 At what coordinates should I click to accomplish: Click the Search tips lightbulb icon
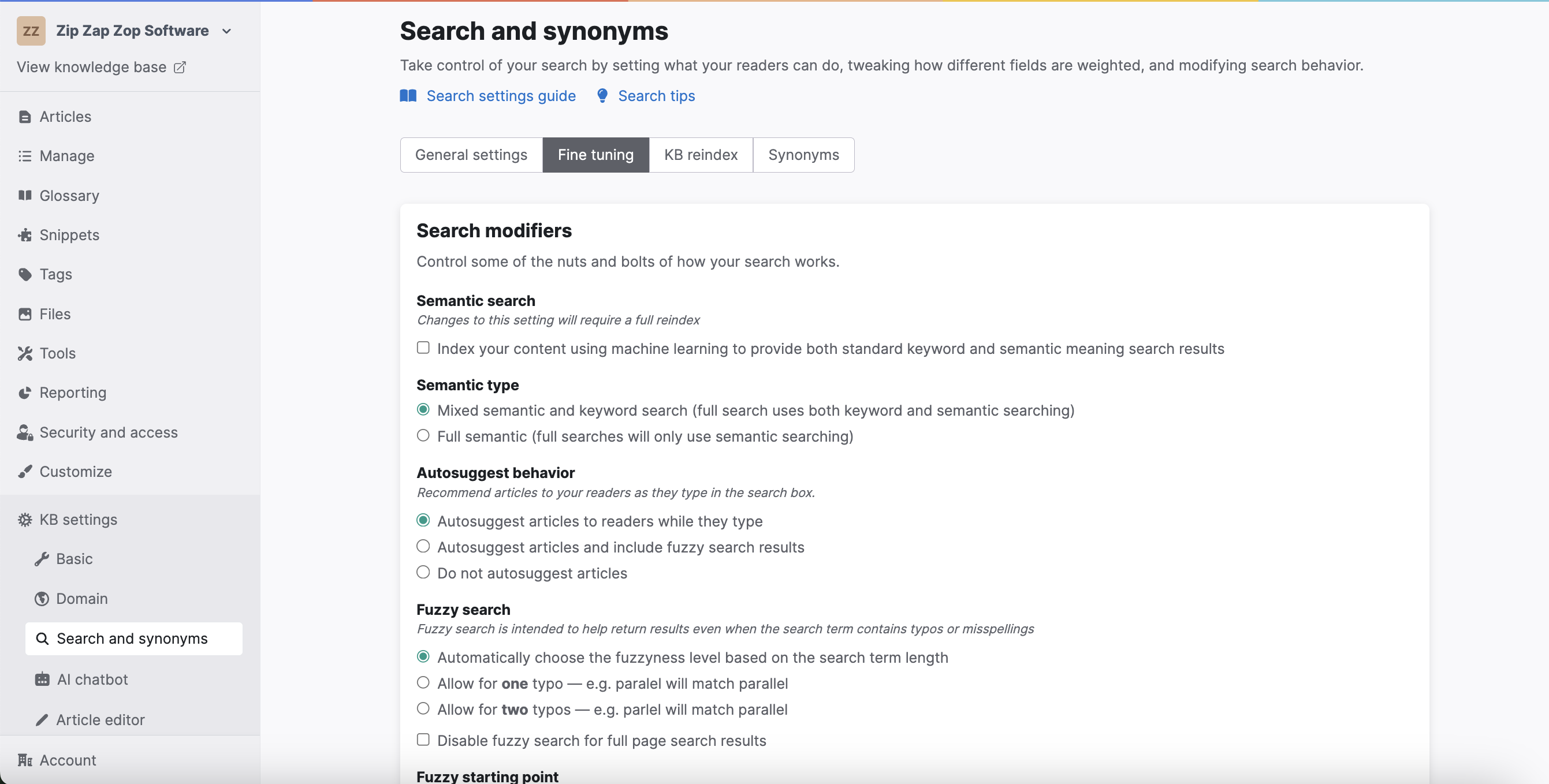[602, 96]
